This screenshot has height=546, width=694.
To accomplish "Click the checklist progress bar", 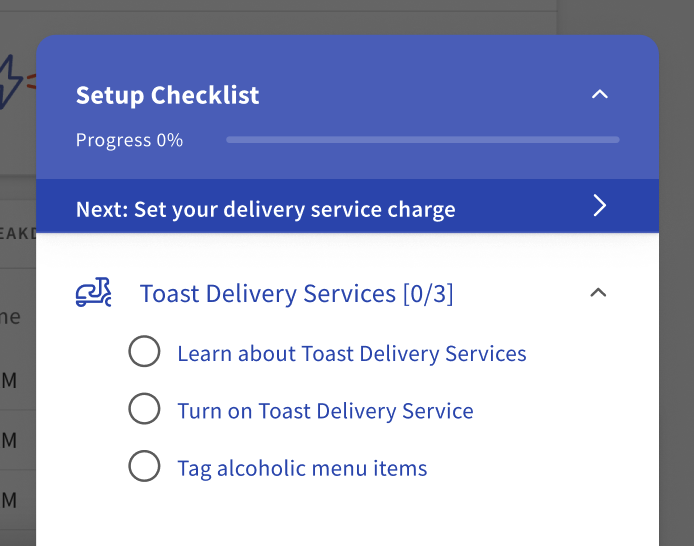I will (422, 140).
